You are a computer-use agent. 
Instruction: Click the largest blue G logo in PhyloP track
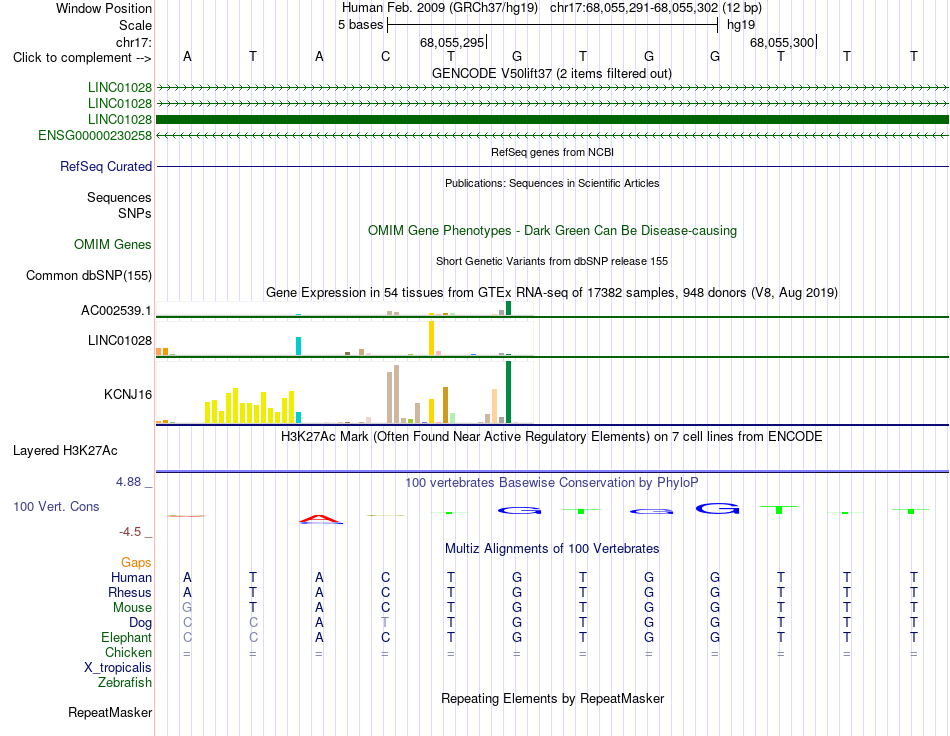[717, 508]
